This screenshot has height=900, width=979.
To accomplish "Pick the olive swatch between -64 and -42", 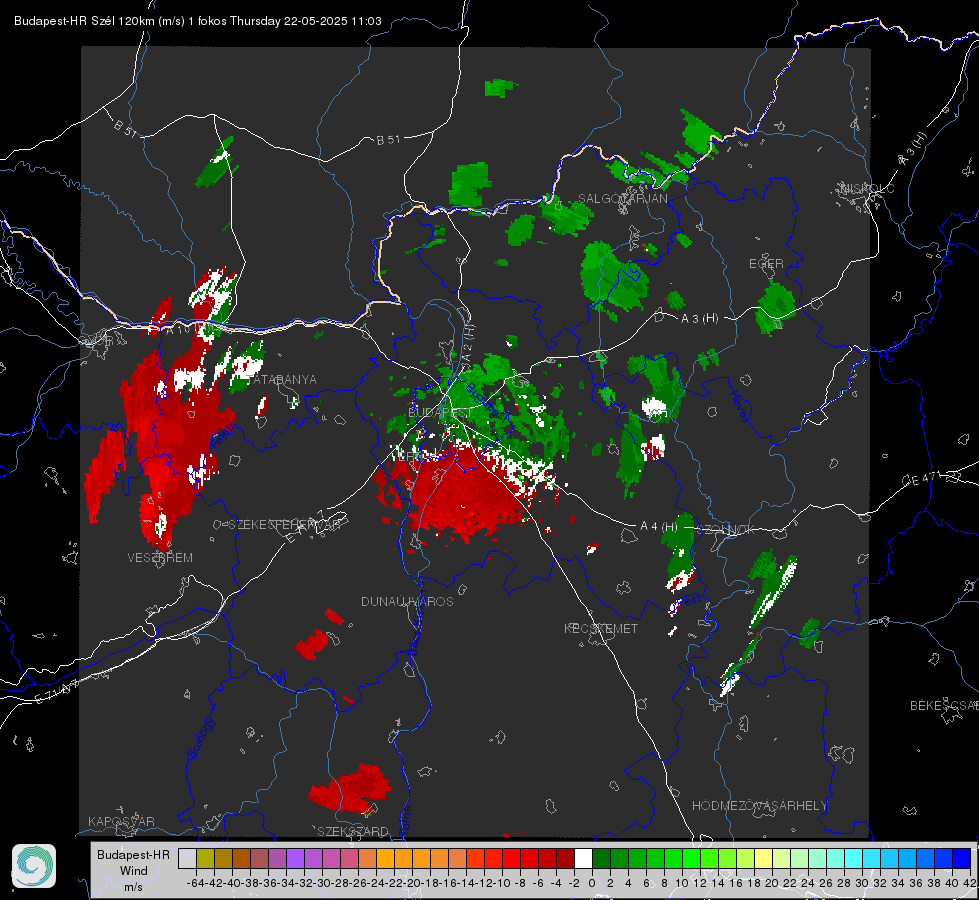I will click(205, 858).
